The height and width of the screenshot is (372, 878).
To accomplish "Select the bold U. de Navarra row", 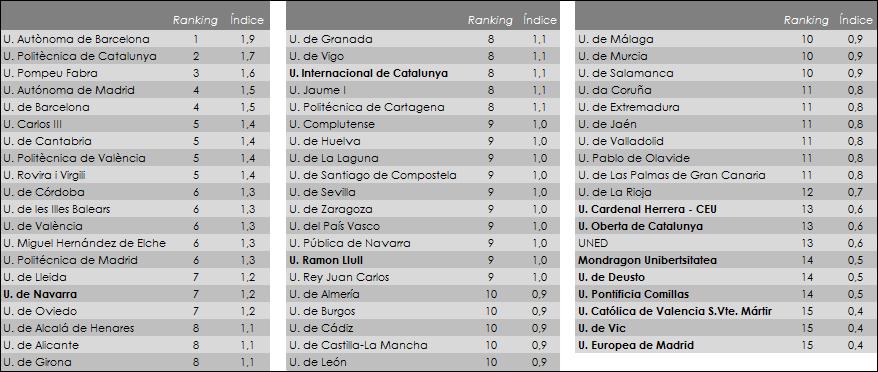I will click(135, 294).
